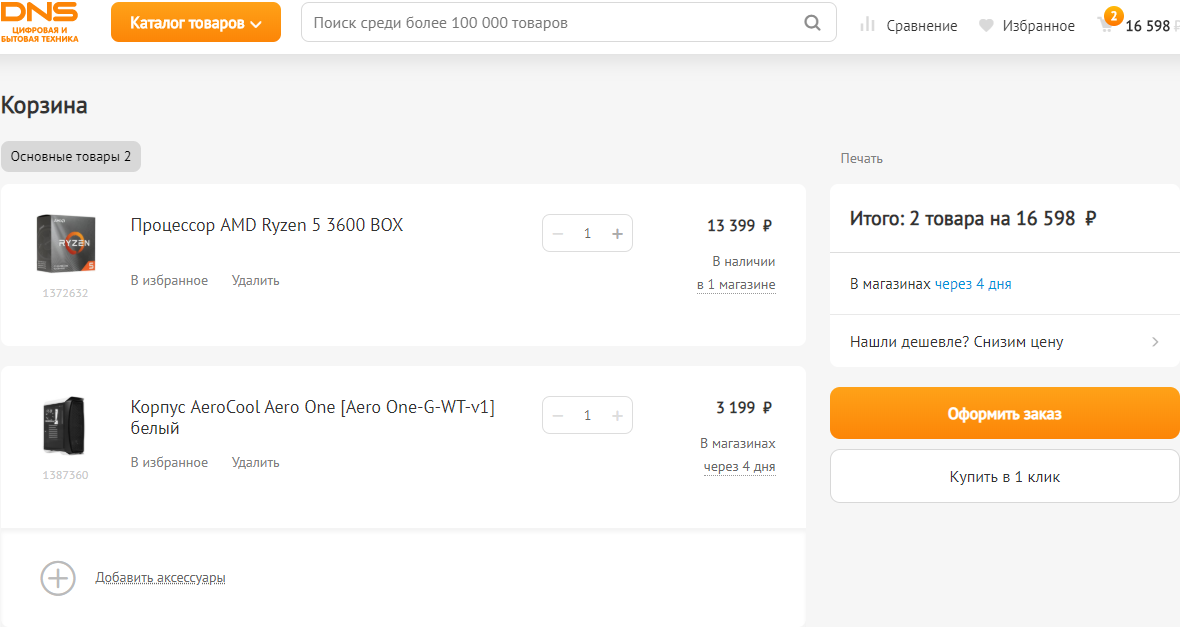Screen dimensions: 1180x627
Task: Expand Нашли дешевле? Снизим цену row
Action: 1004,342
